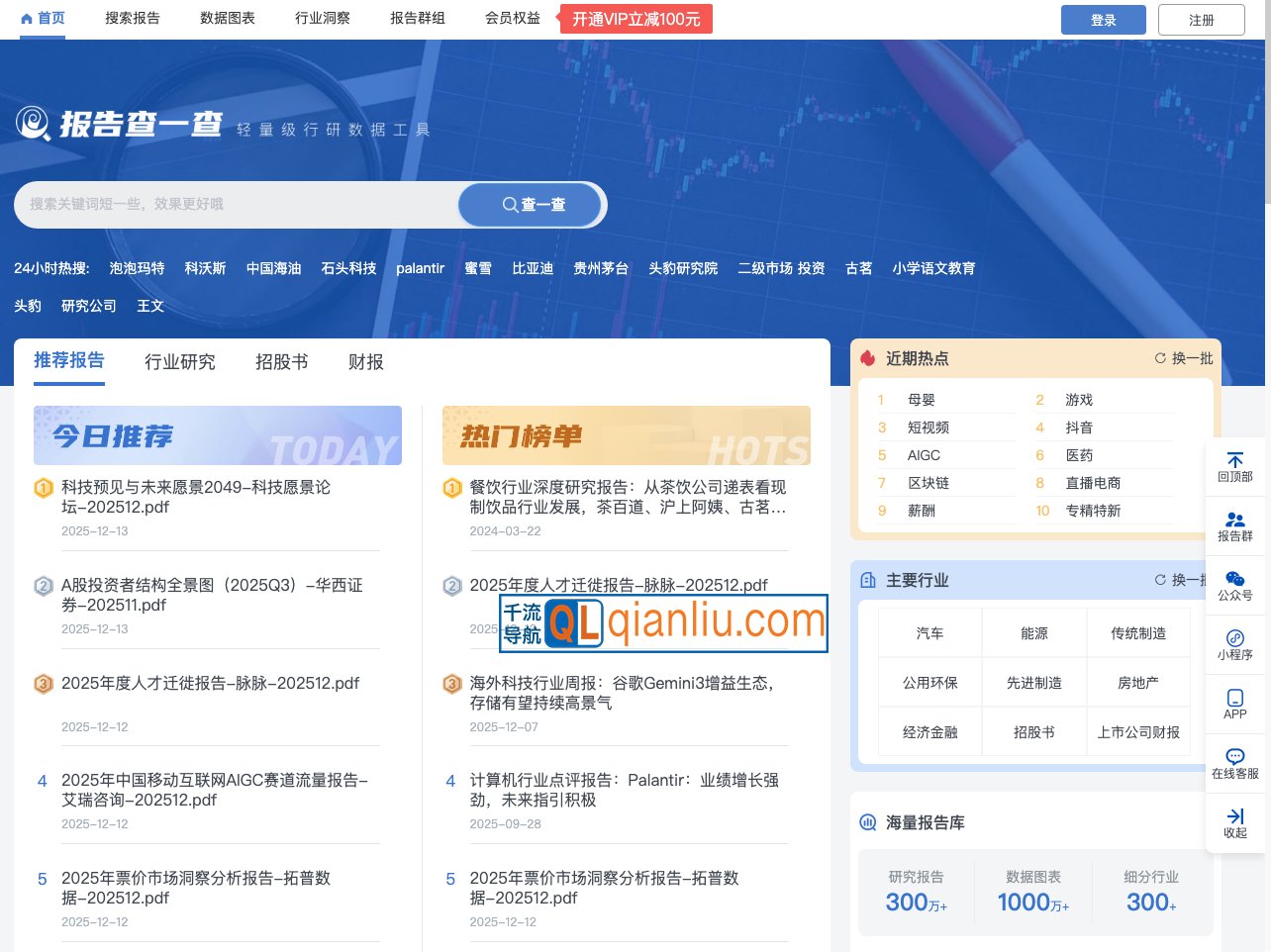Select hot search keyword 泡泡玛特
This screenshot has width=1271, height=952.
137,268
